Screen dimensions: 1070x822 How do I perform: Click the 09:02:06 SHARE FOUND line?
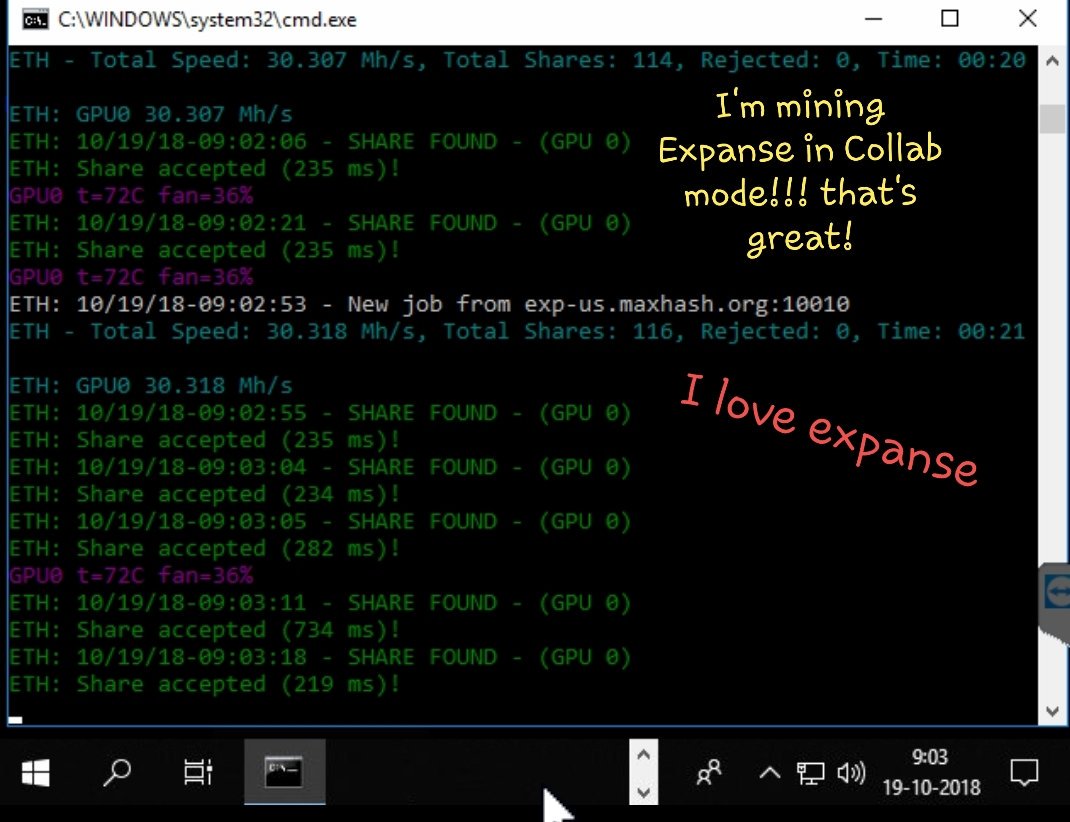tap(320, 141)
